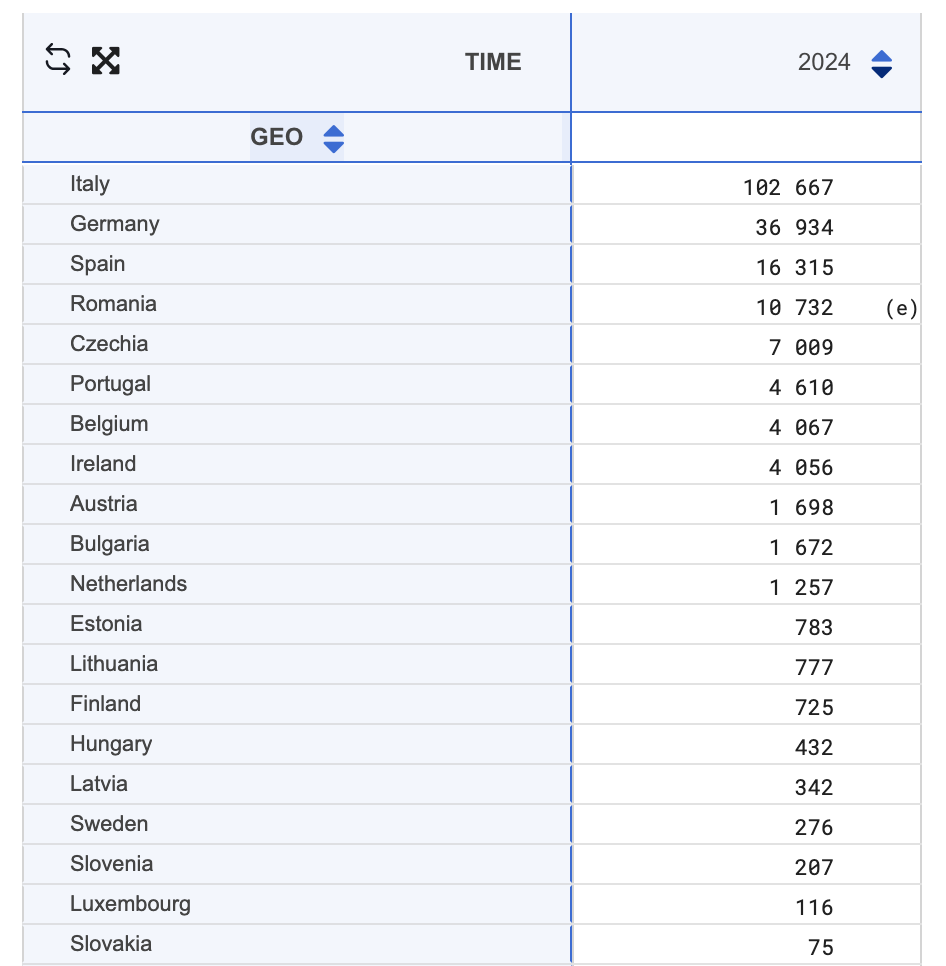Click the Czechia row label

click(x=109, y=344)
